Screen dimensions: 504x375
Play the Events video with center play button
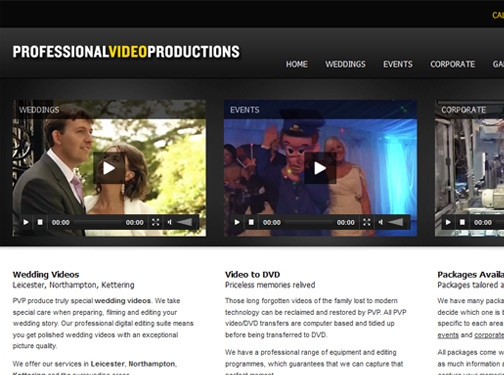coord(320,168)
